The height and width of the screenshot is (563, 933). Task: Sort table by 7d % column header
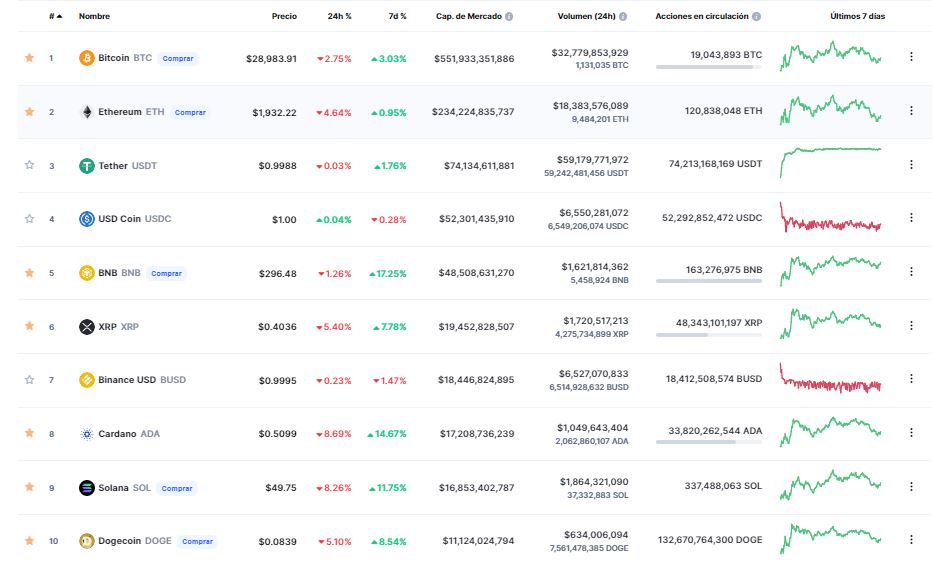[x=397, y=16]
